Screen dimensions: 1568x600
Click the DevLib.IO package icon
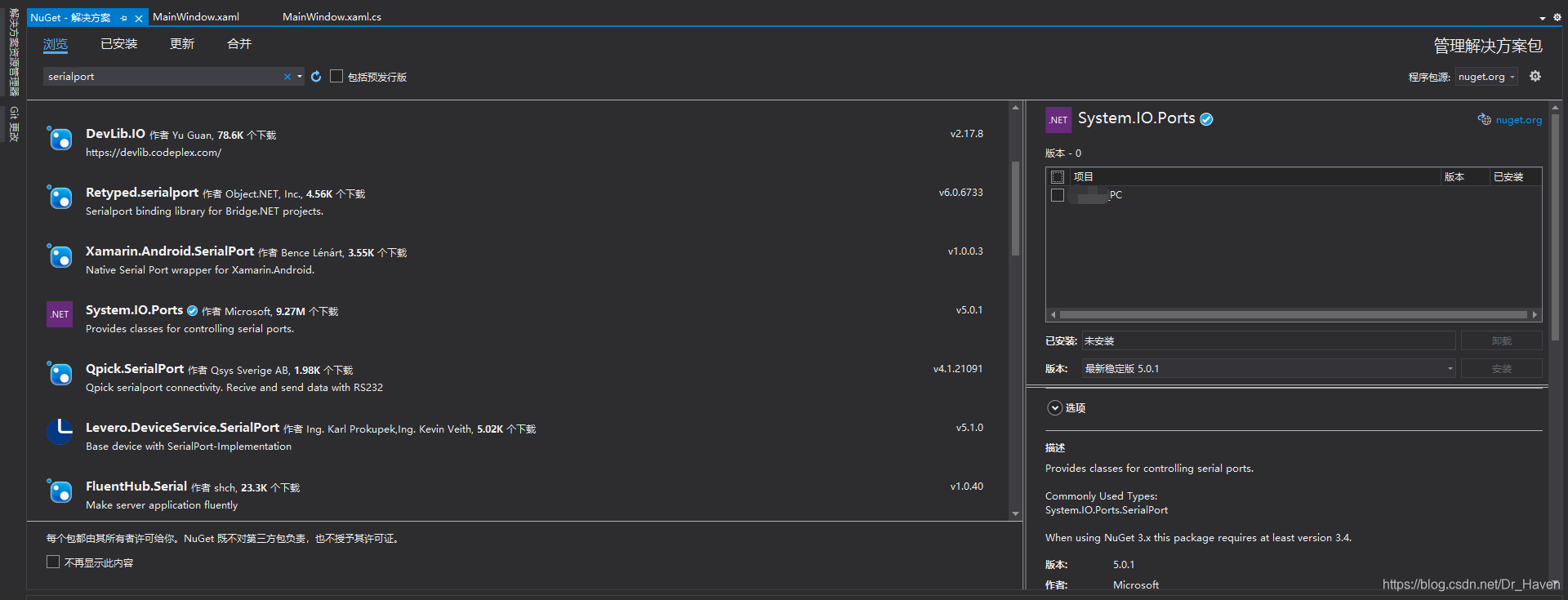[60, 139]
